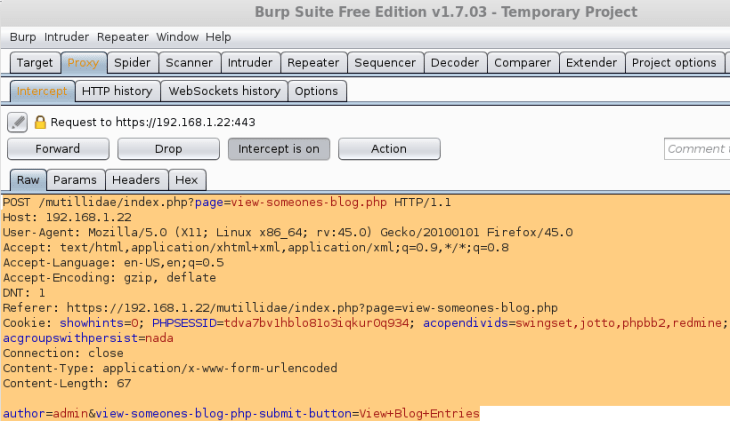
Task: Switch to the Params view tab
Action: pos(75,180)
